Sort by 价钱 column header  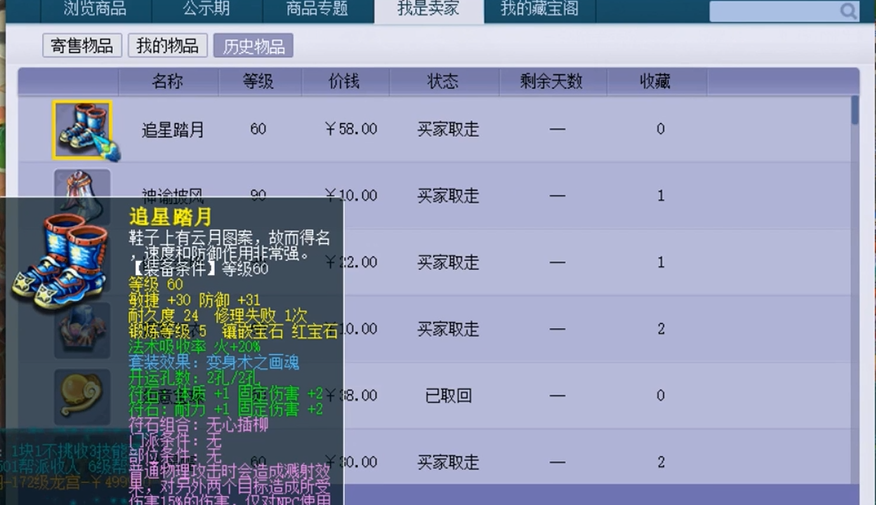click(x=344, y=82)
